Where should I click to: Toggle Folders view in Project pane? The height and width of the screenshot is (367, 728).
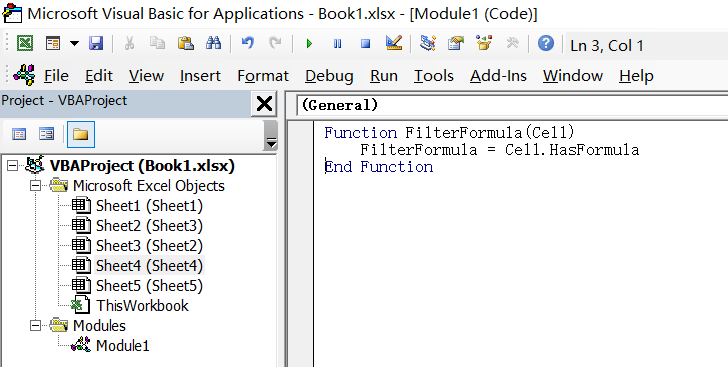(x=80, y=134)
